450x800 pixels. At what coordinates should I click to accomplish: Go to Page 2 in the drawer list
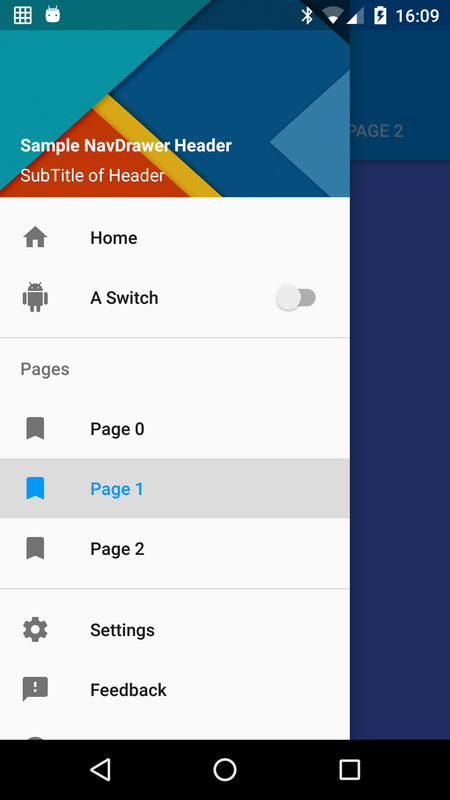[x=175, y=548]
